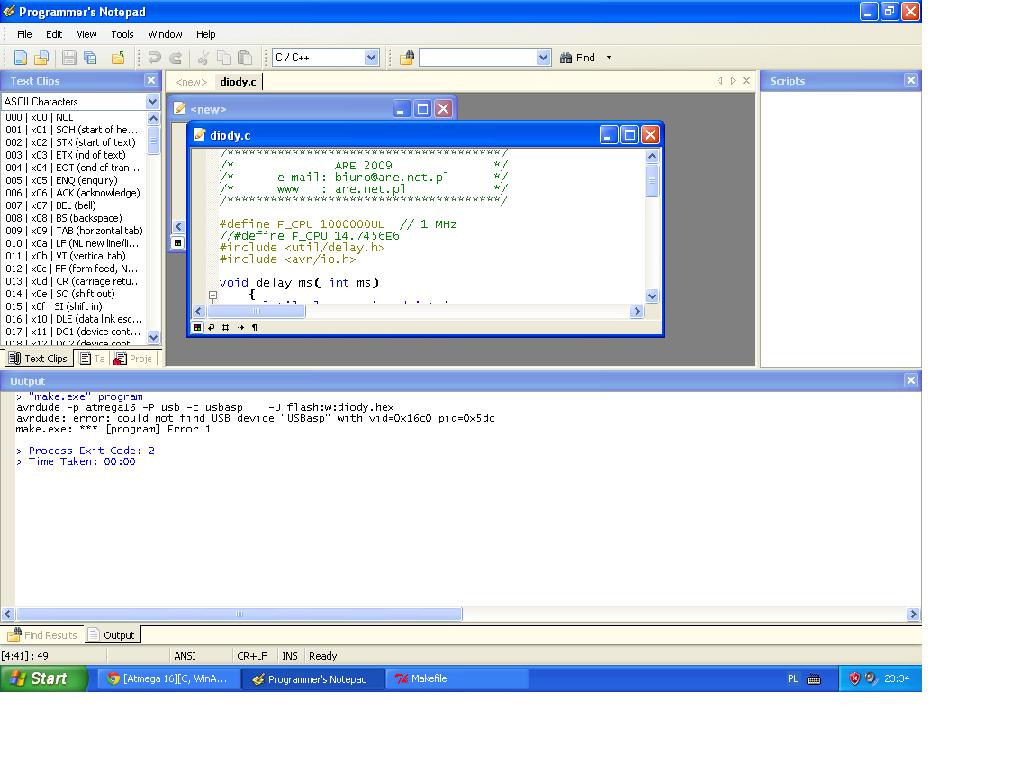The width and height of the screenshot is (1024, 768).
Task: Toggle paragraph marks in diody.c editor
Action: pyautogui.click(x=254, y=327)
